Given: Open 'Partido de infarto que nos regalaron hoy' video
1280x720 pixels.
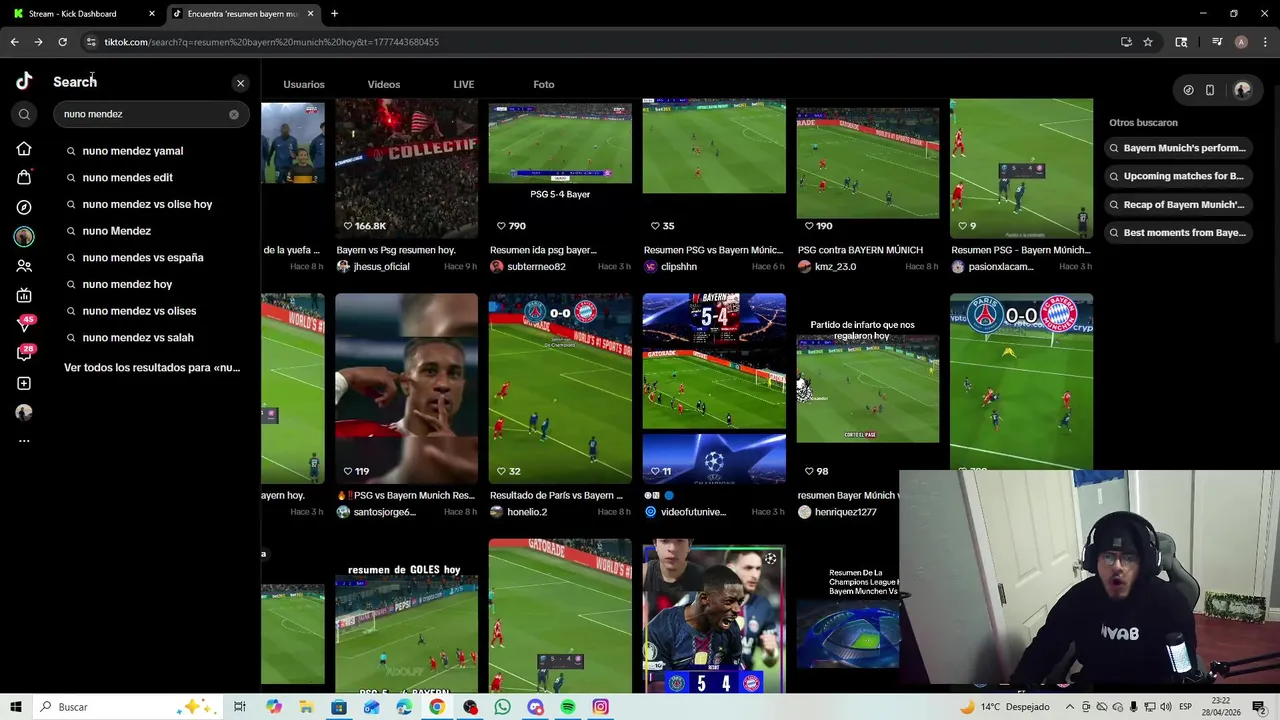Looking at the screenshot, I should (867, 388).
